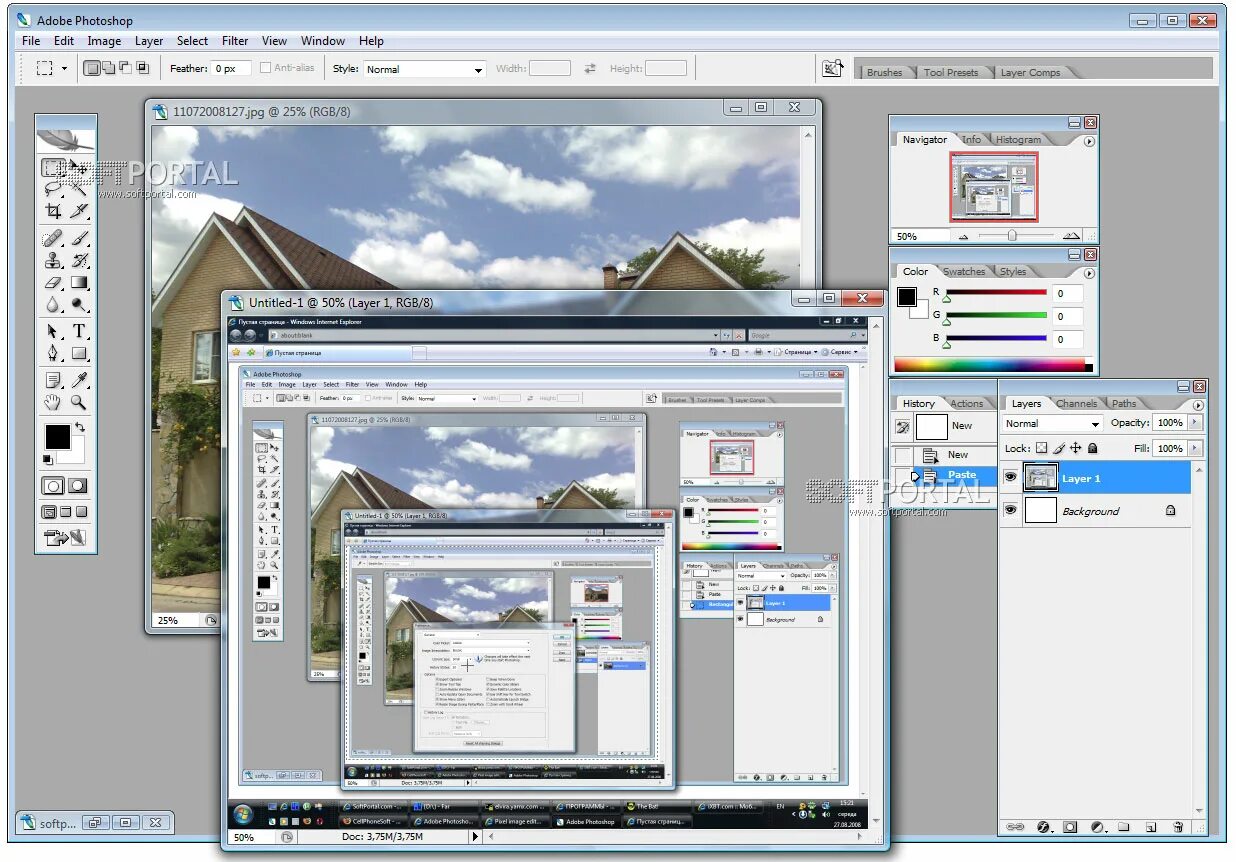Select the Zoom tool in toolbox
Image resolution: width=1236 pixels, height=862 pixels.
[x=79, y=403]
